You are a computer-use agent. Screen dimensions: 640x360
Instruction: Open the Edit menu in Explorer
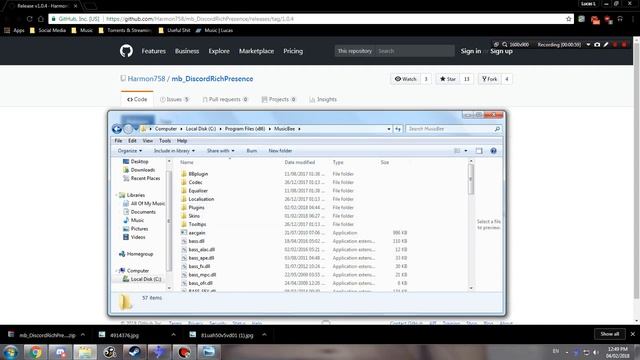(132, 140)
